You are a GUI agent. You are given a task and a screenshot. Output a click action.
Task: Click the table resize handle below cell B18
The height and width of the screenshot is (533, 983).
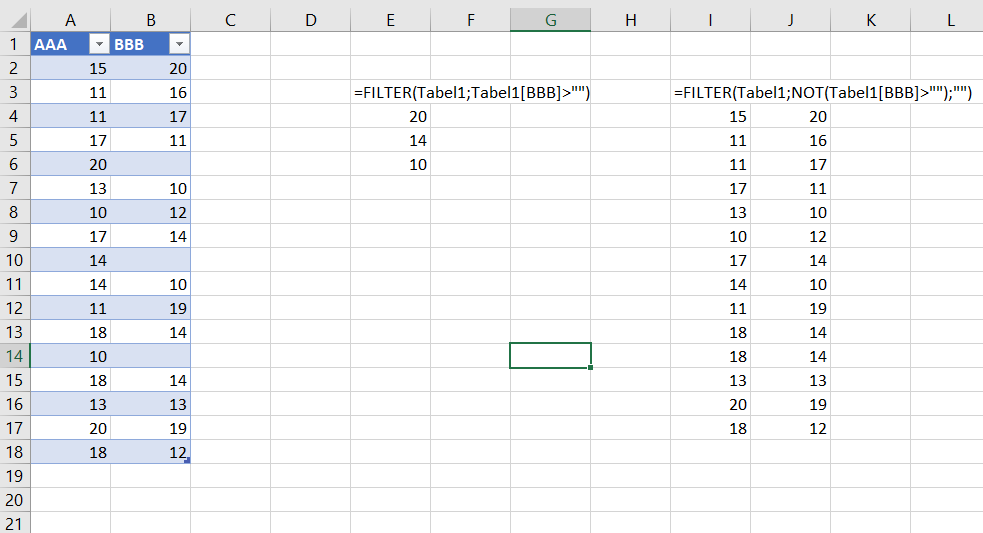click(187, 461)
